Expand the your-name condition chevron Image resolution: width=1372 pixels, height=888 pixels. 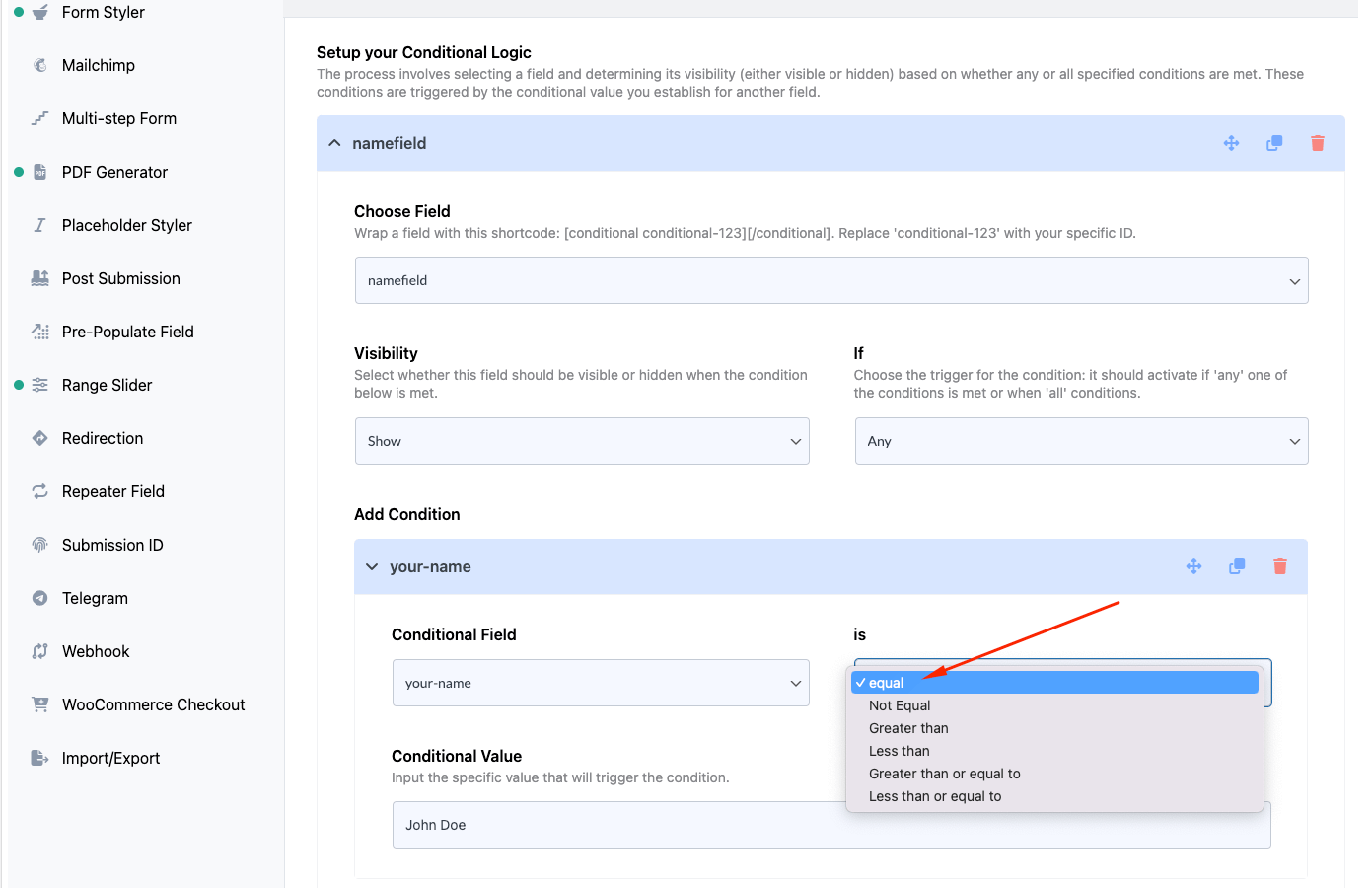coord(372,566)
